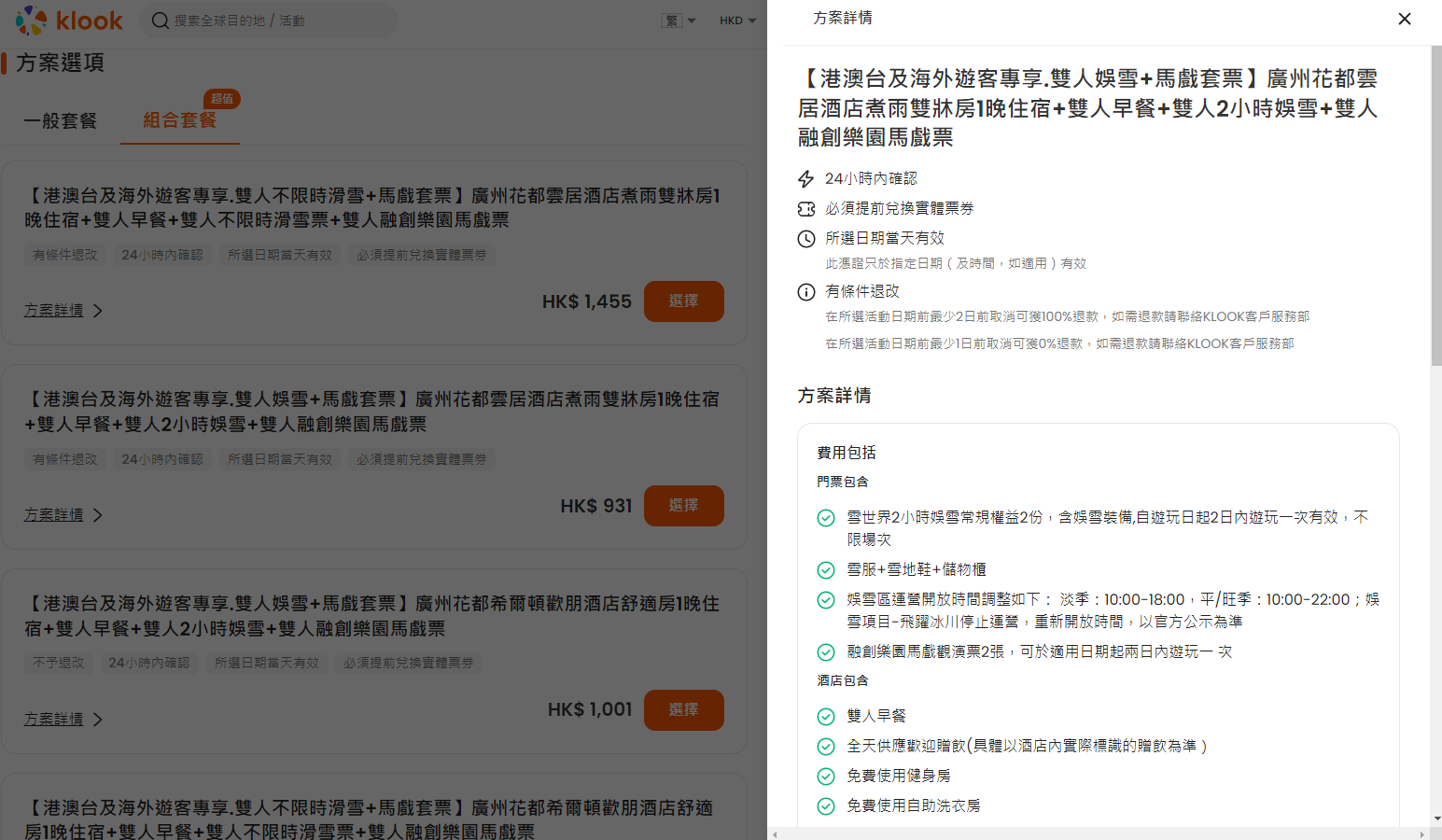Screen dimensions: 1442x840
Task: Click check icon beside 雪世界2小時娛雪常規權益2份
Action: 826,518
